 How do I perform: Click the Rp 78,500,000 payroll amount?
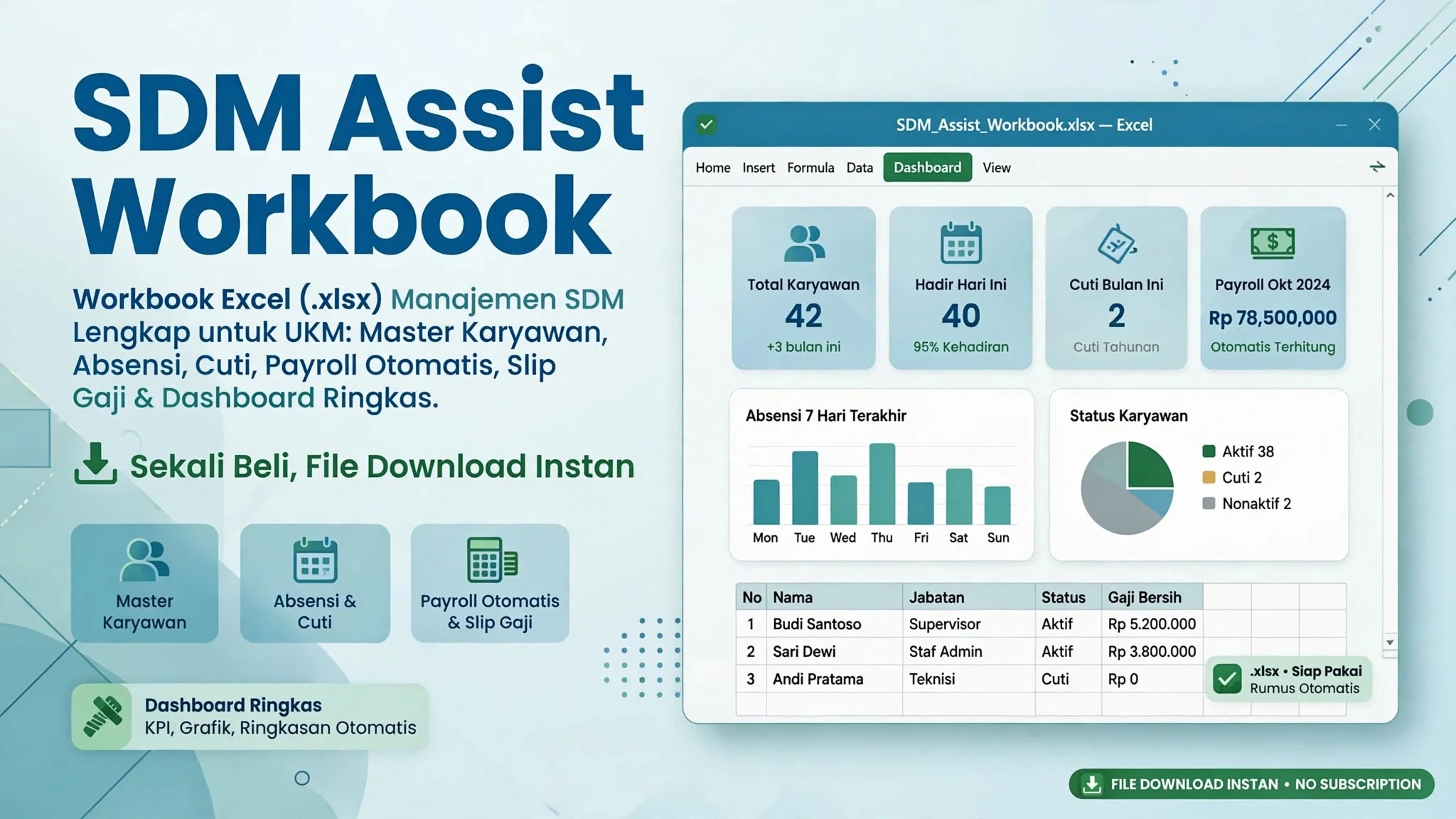(1273, 318)
